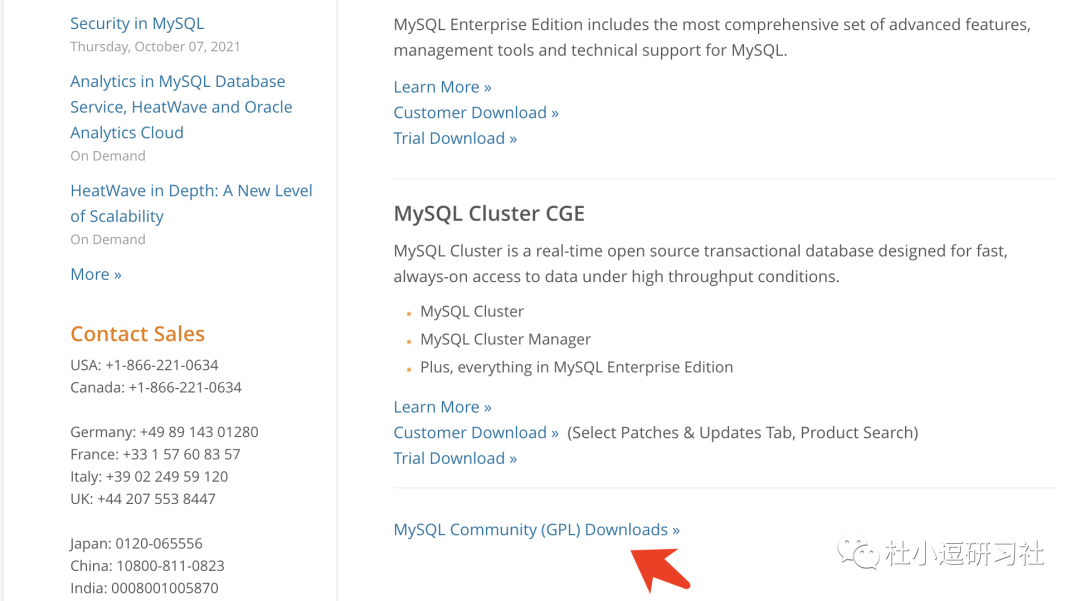Click Trial Download » for Enterprise Edition

pyautogui.click(x=455, y=138)
